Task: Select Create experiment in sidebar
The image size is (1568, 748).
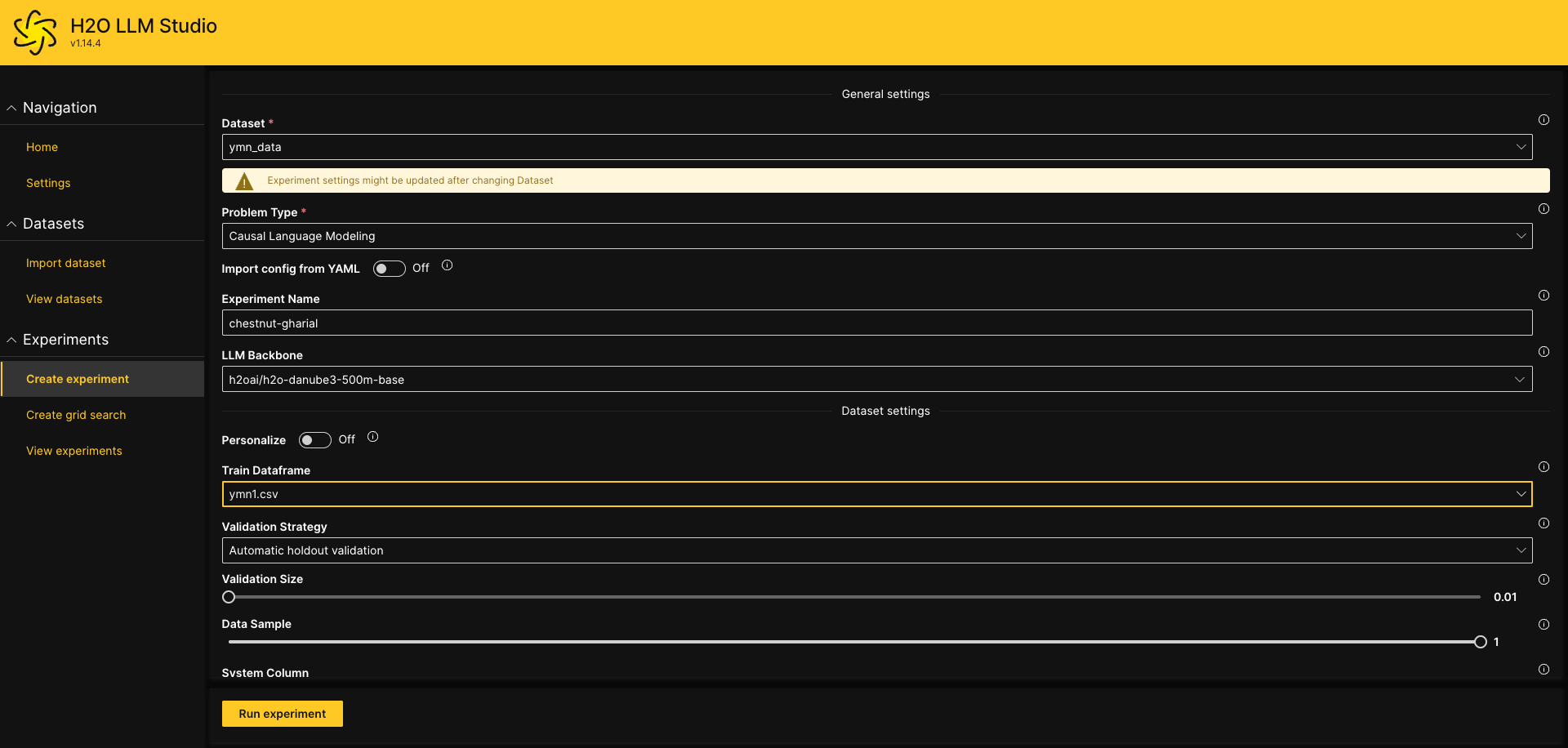Action: coord(102,379)
